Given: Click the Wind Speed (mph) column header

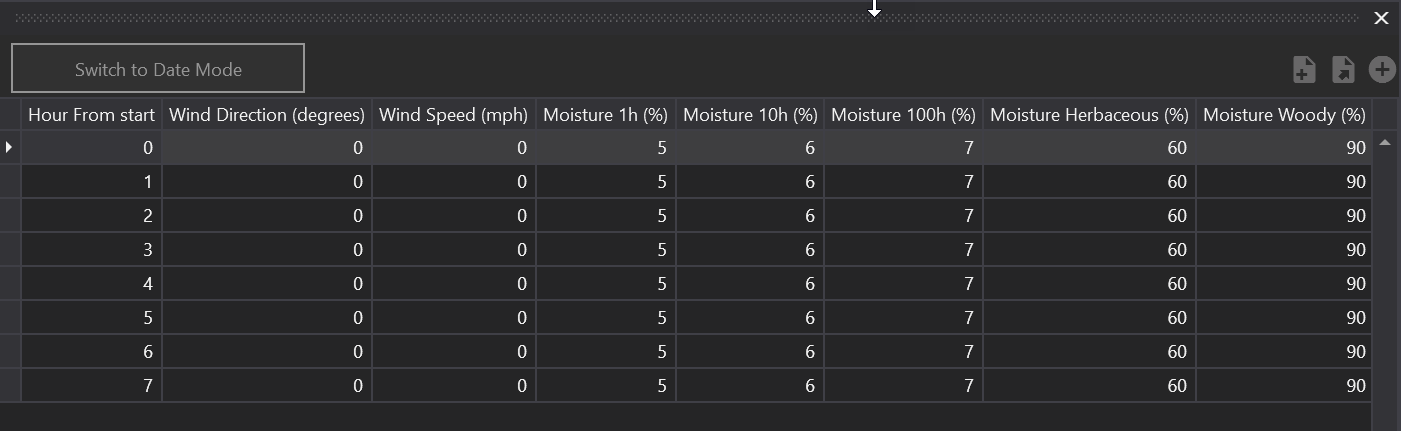Looking at the screenshot, I should [x=453, y=115].
